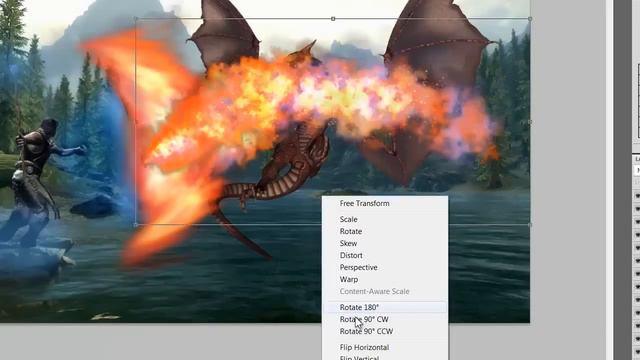Click the right-middle transform handle
The image size is (640, 360).
(530, 122)
